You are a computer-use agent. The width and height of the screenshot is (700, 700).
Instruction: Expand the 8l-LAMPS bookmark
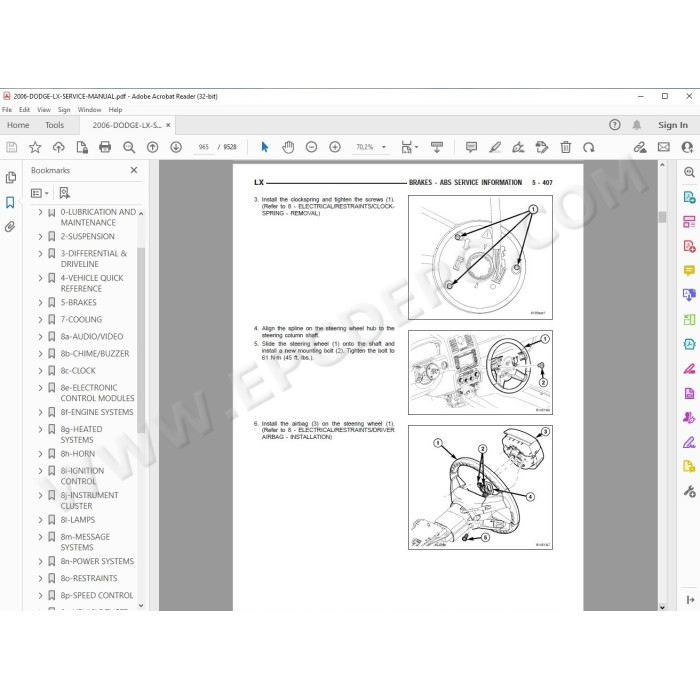click(40, 520)
